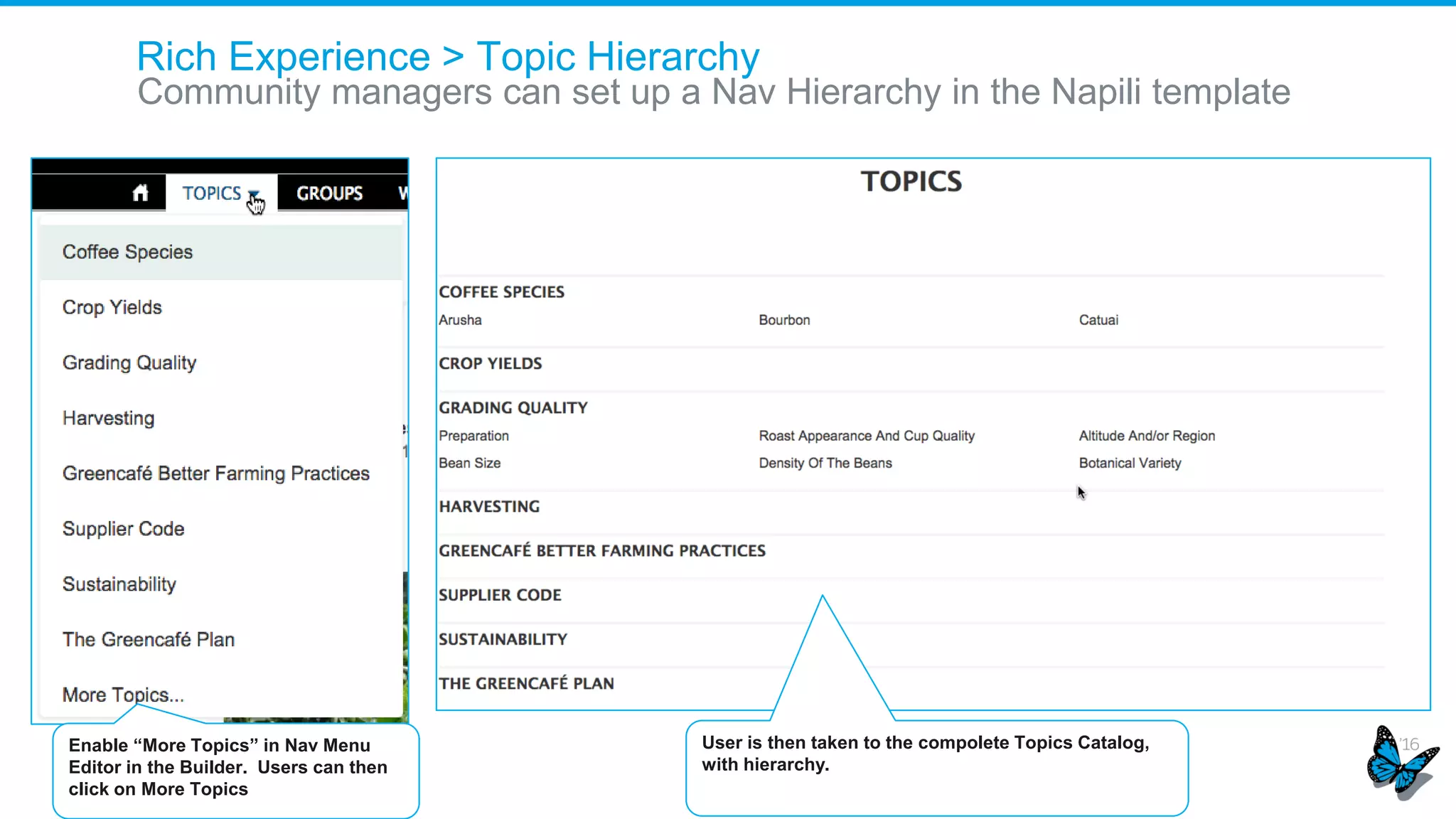Open the GRADING QUALITY heading link

tap(513, 407)
